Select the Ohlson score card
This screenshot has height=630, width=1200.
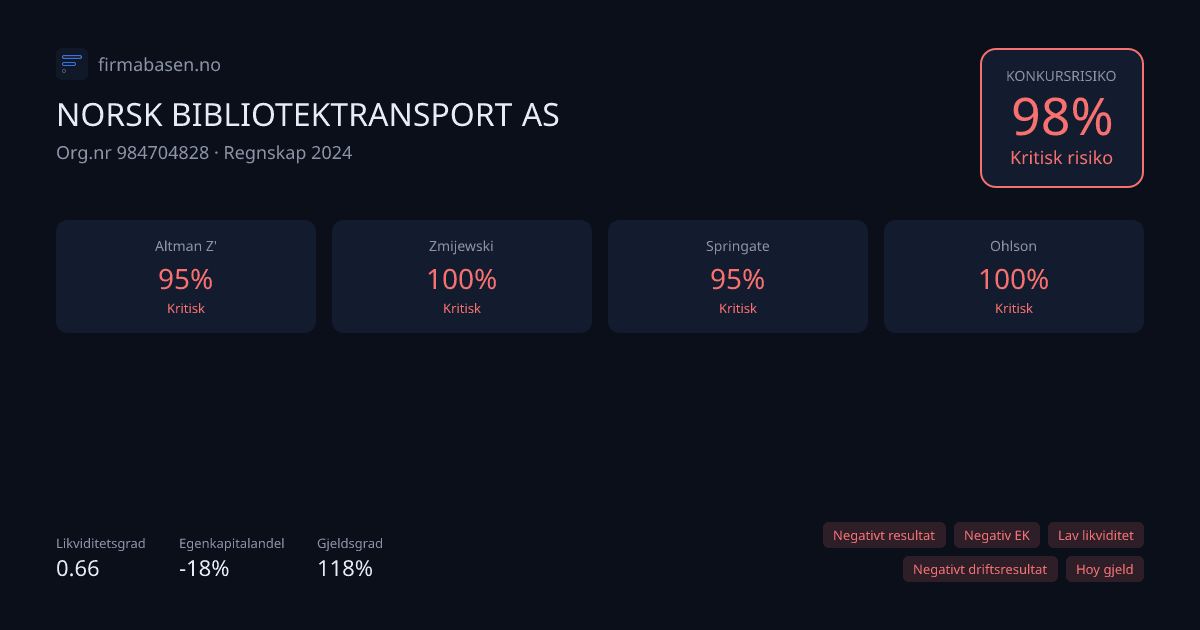(x=1013, y=276)
